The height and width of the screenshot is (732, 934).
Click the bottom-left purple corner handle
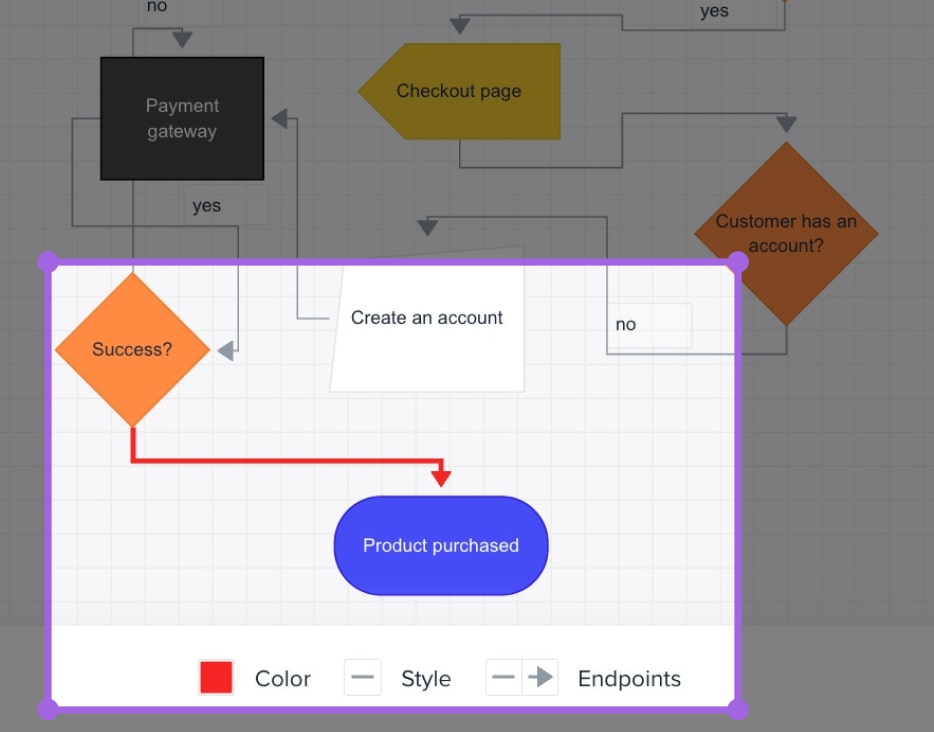pyautogui.click(x=47, y=709)
